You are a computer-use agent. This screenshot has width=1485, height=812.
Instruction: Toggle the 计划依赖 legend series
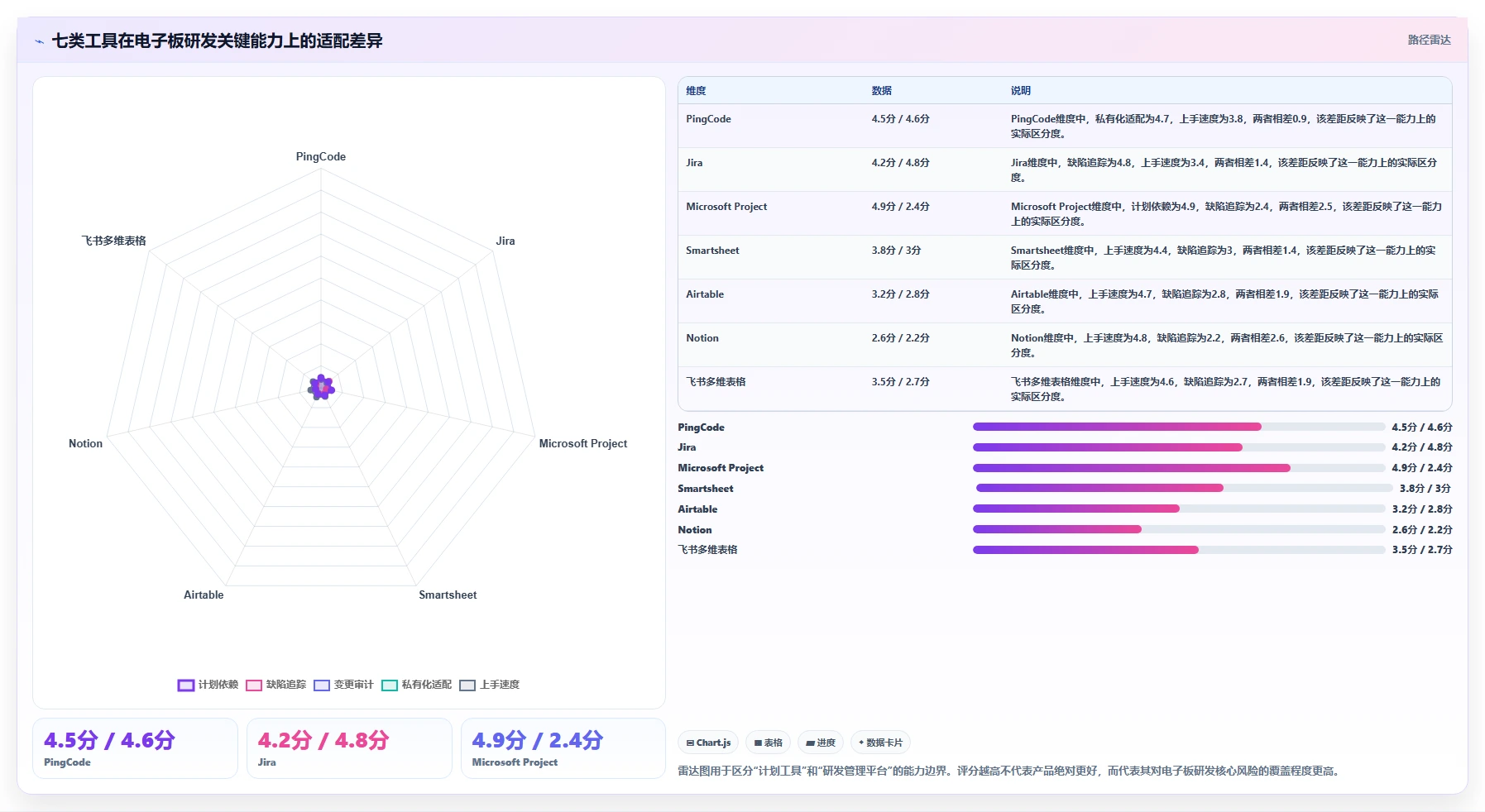click(208, 685)
